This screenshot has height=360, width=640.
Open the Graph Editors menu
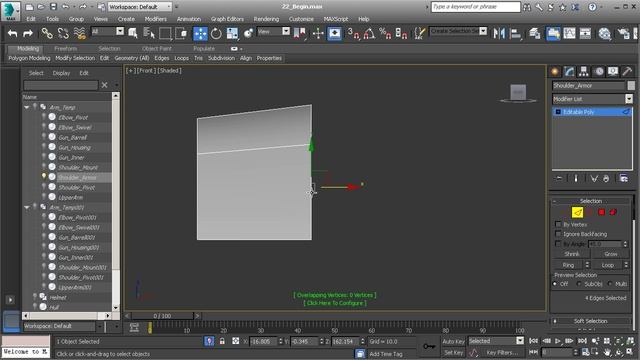[x=227, y=19]
